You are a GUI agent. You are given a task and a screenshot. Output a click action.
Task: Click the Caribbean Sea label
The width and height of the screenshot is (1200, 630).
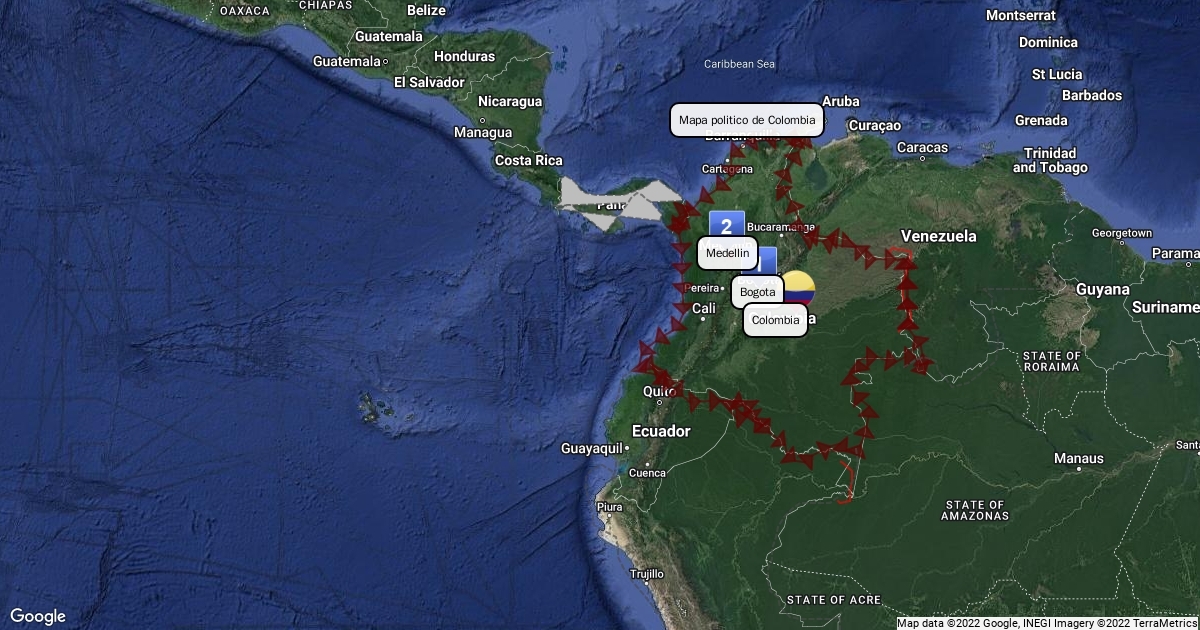point(739,64)
